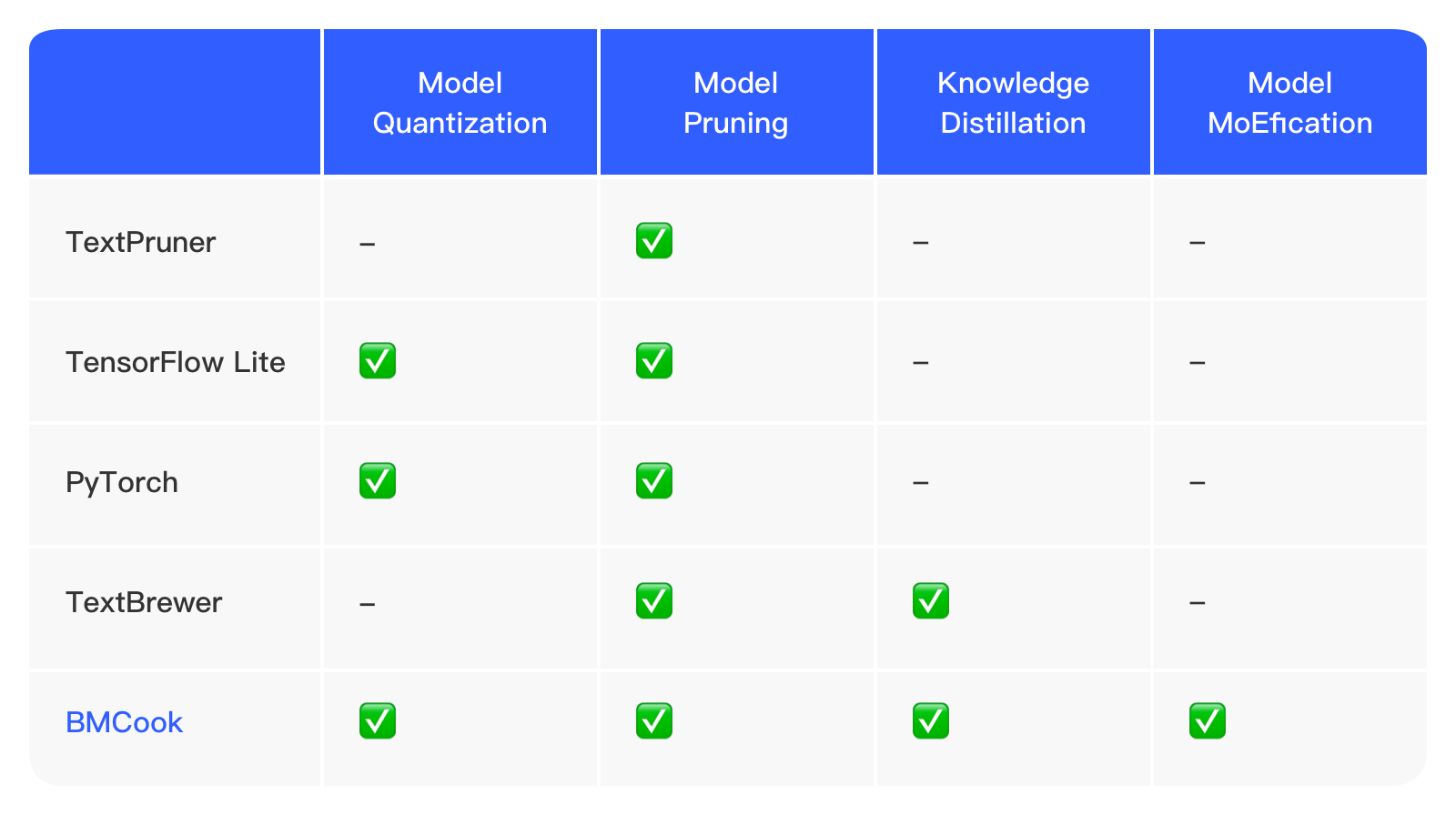Click BMCook's Model MoEfication checkmark

coord(1208,721)
